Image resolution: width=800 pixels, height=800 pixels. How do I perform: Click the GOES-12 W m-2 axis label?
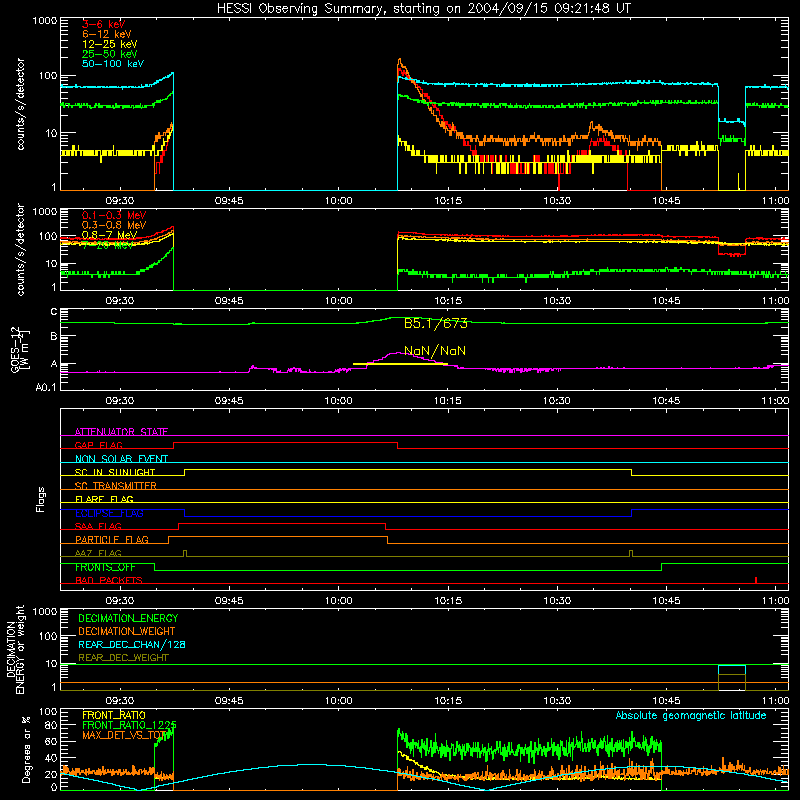pos(19,349)
